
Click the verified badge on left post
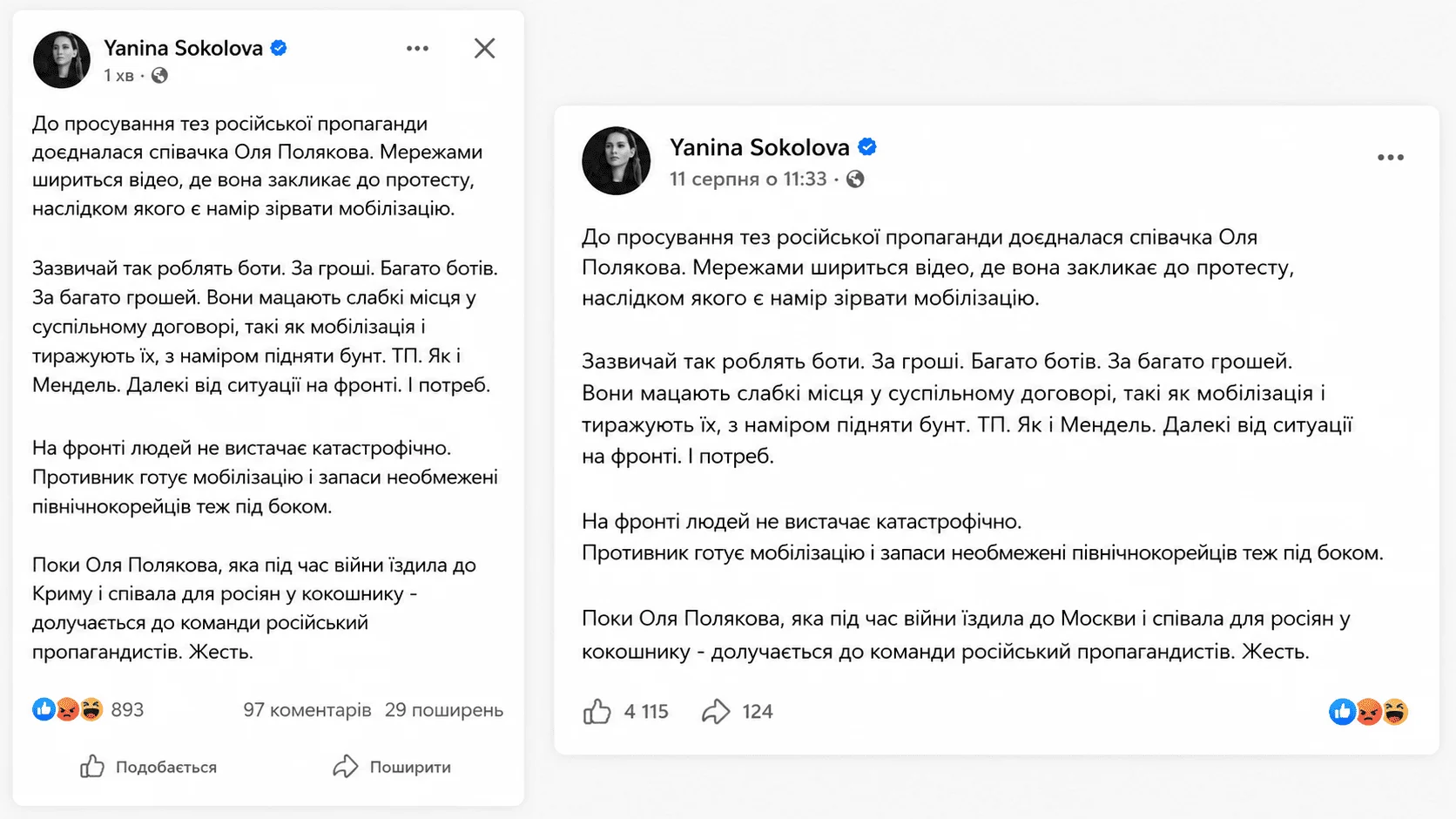[x=279, y=48]
